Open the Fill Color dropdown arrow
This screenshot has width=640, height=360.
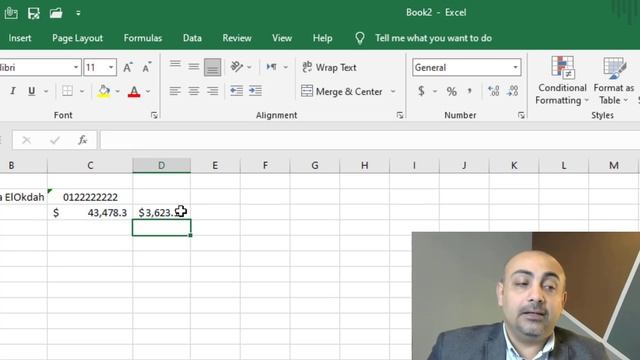tap(118, 91)
